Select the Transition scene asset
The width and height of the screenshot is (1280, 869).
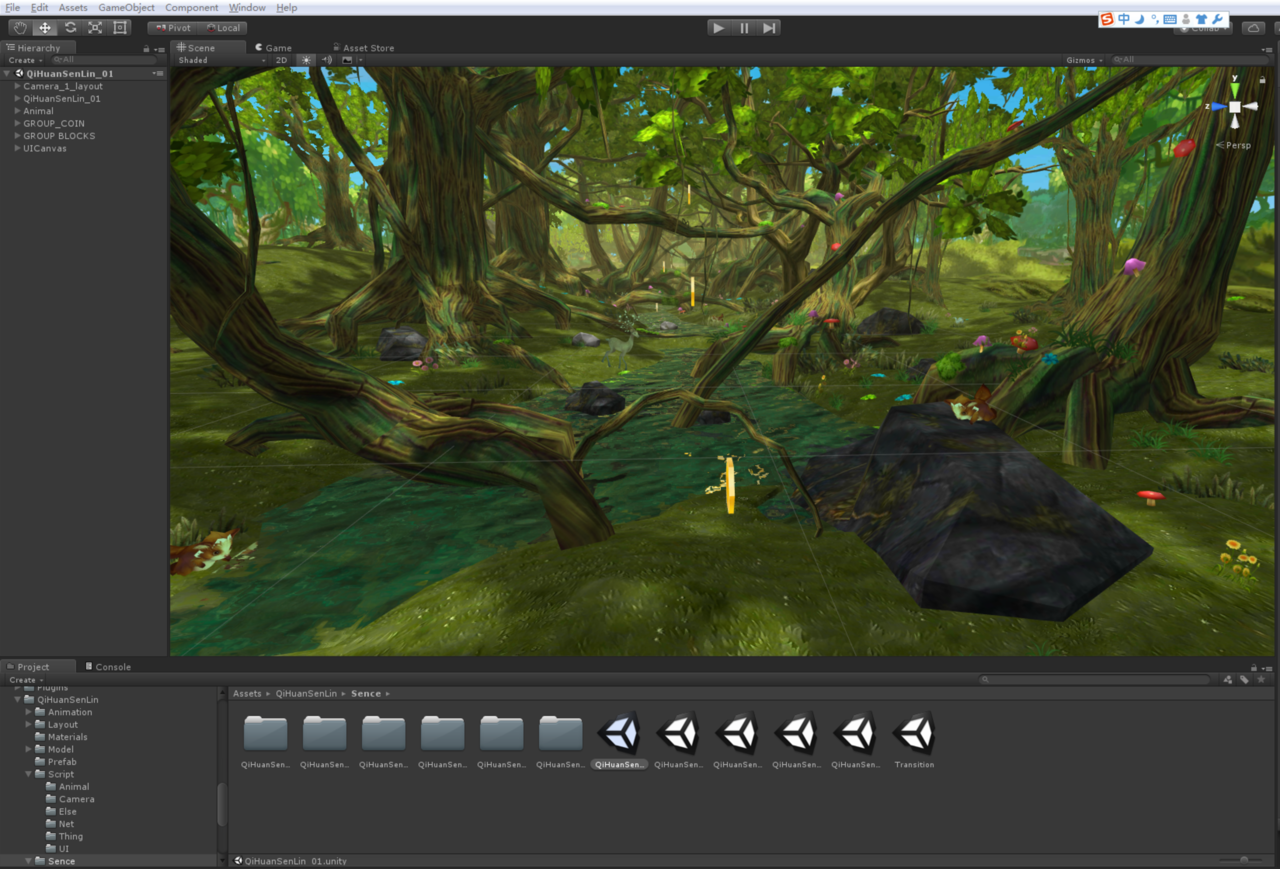[914, 740]
